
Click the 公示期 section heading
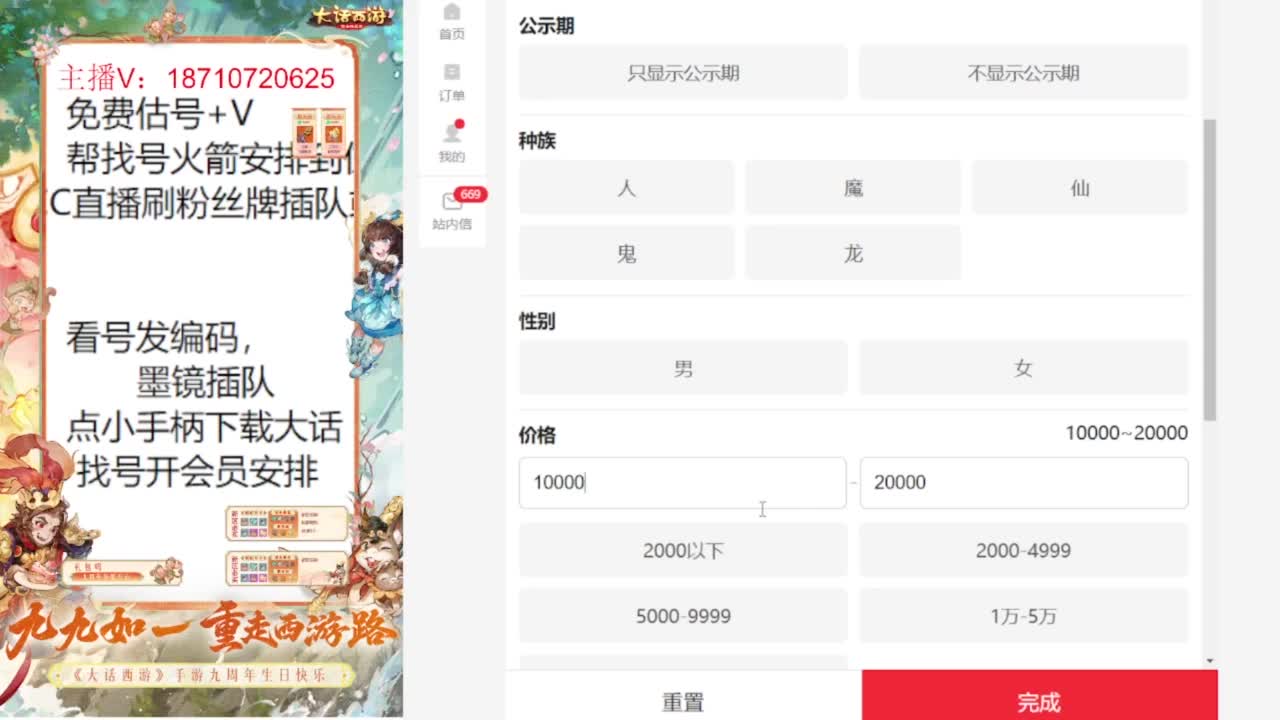tap(546, 26)
